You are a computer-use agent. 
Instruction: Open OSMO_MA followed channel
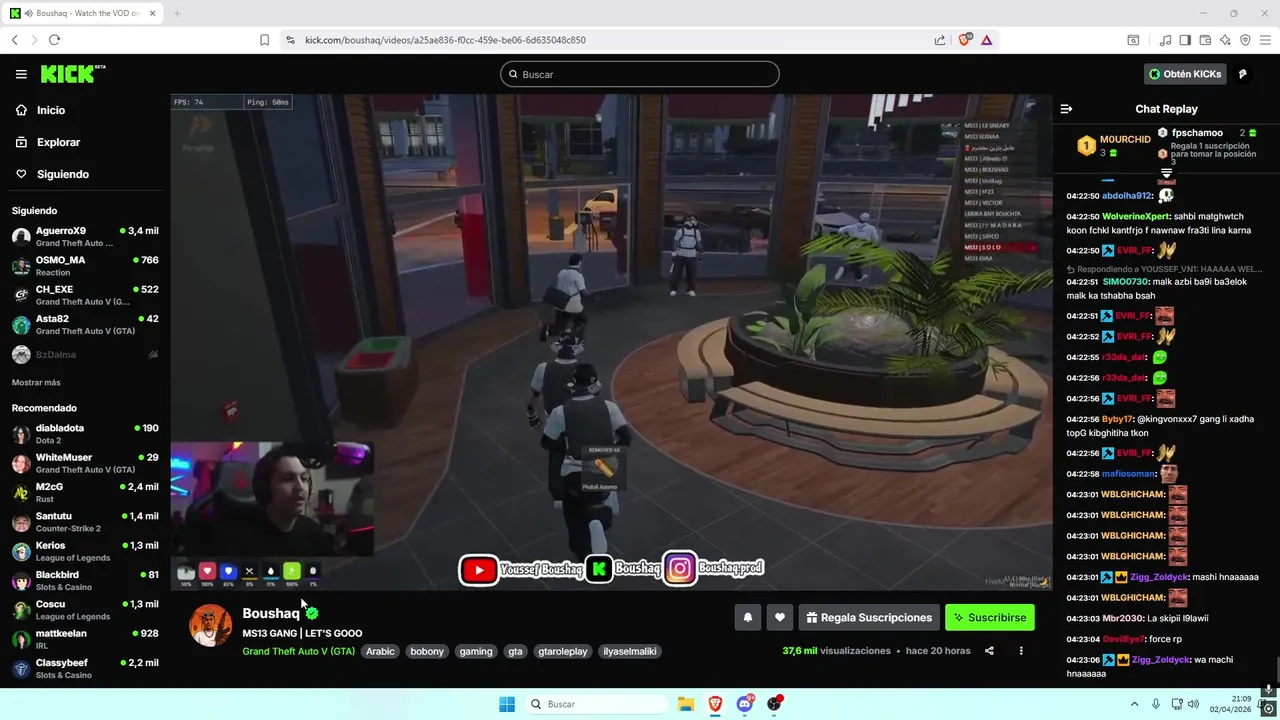[x=85, y=266]
